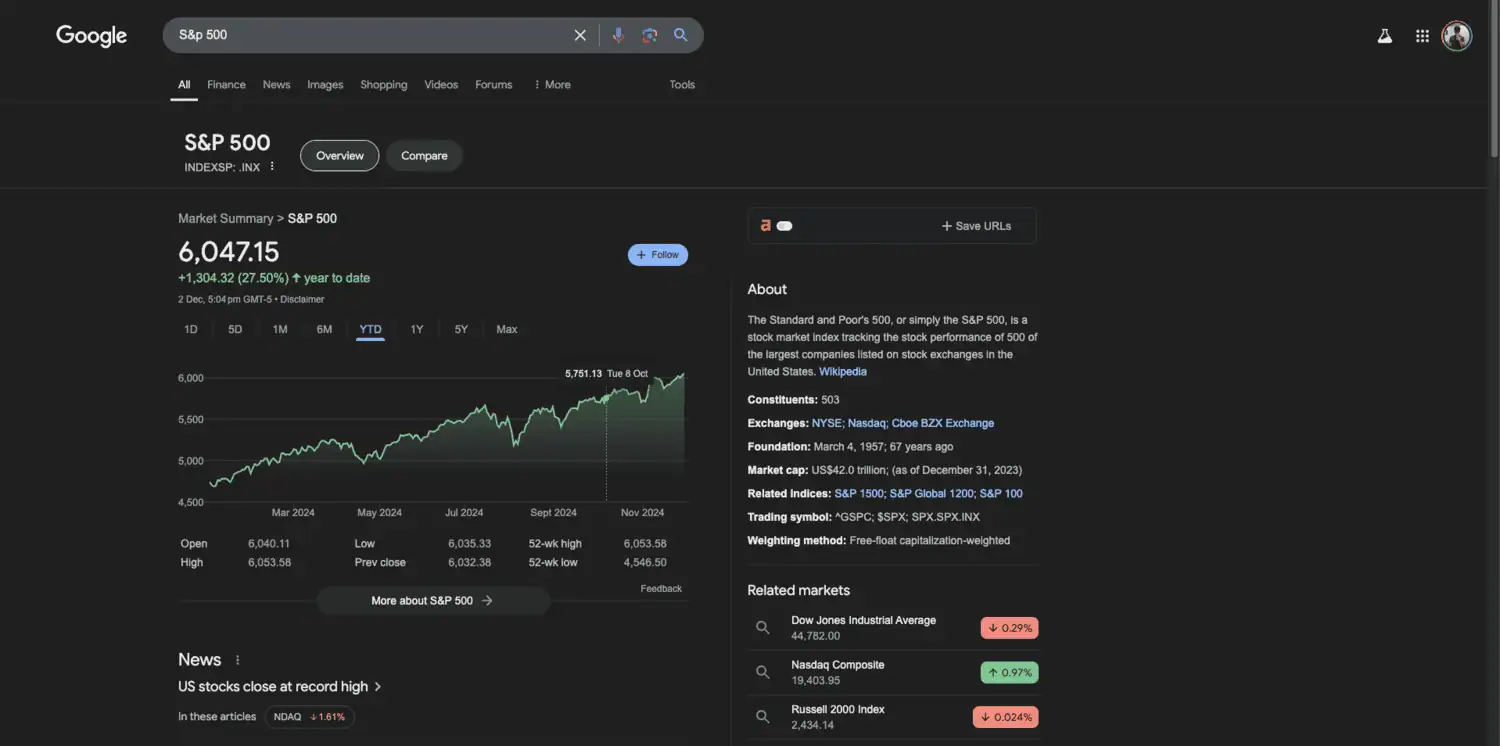
Task: Open the Cboe BZX Exchange link
Action: (943, 423)
